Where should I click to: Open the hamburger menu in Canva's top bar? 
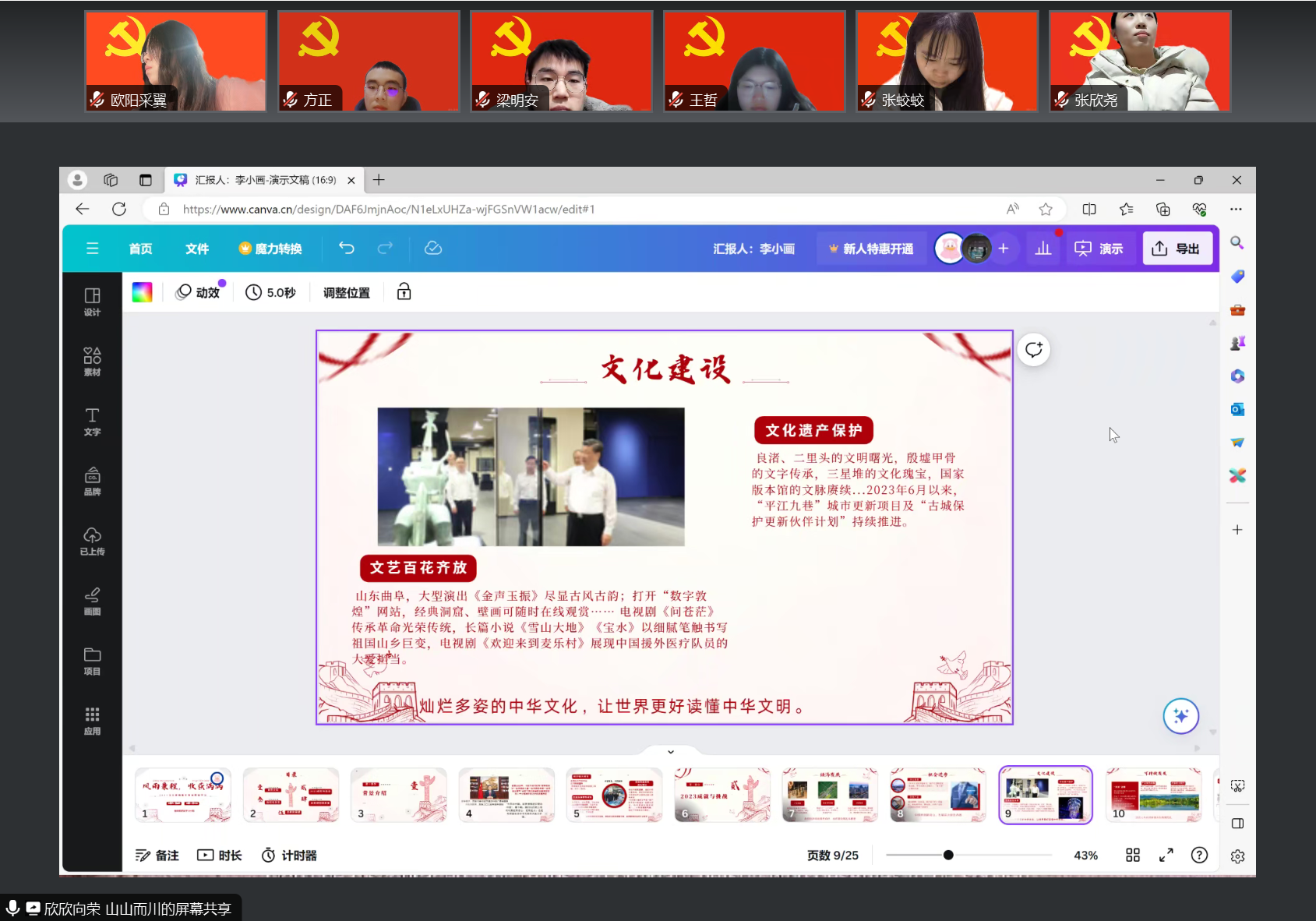(92, 248)
